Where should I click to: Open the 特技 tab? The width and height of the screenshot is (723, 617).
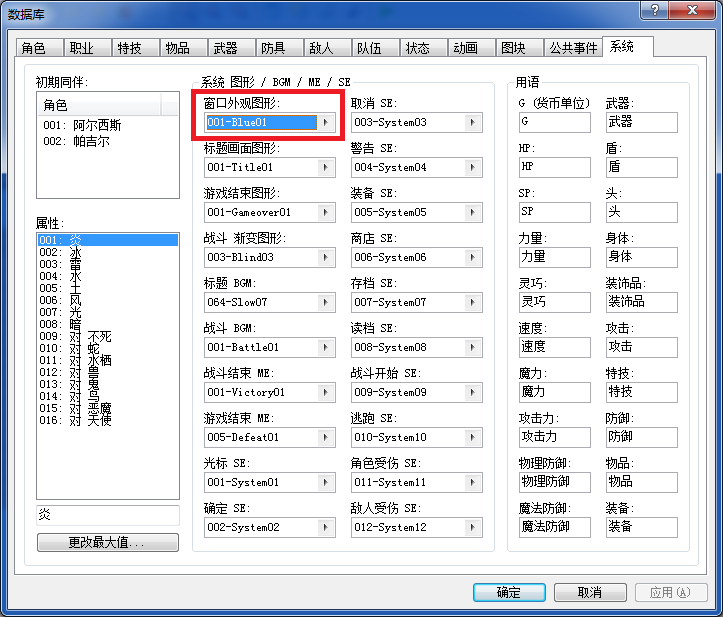pyautogui.click(x=136, y=47)
